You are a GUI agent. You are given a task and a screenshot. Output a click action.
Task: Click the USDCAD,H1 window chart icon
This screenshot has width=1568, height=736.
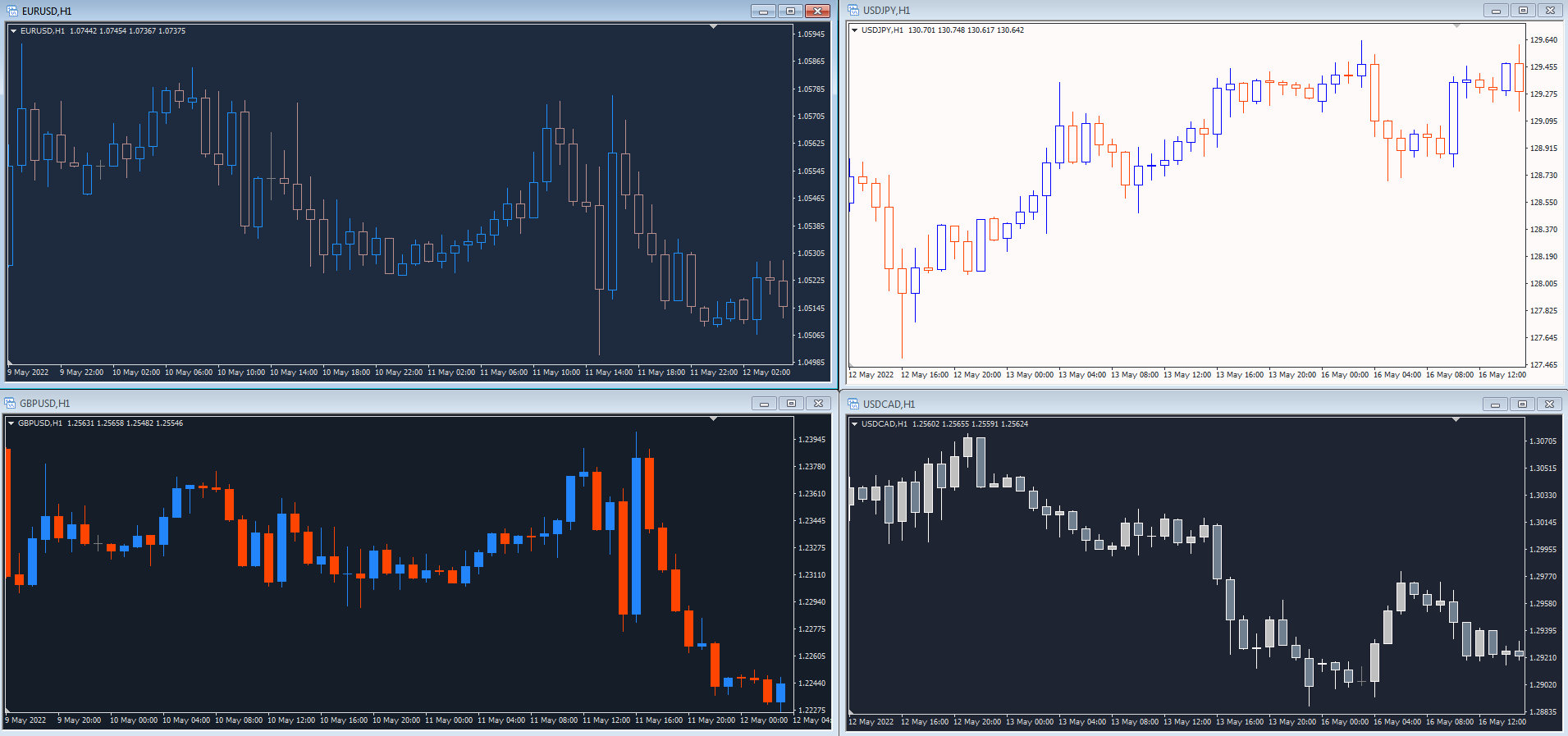853,404
